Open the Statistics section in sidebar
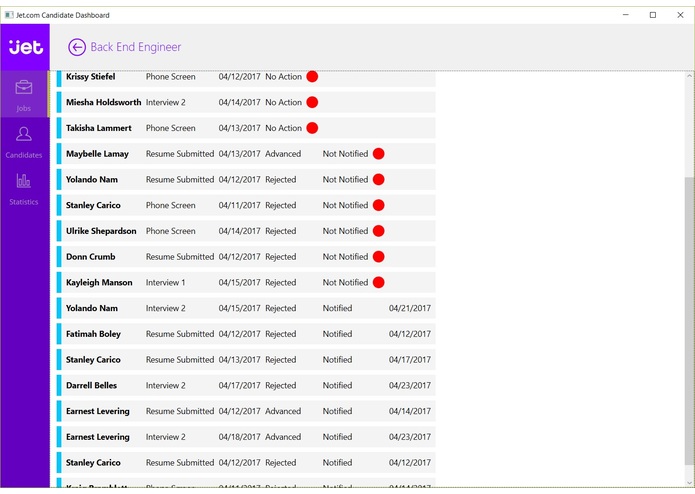 (24, 189)
